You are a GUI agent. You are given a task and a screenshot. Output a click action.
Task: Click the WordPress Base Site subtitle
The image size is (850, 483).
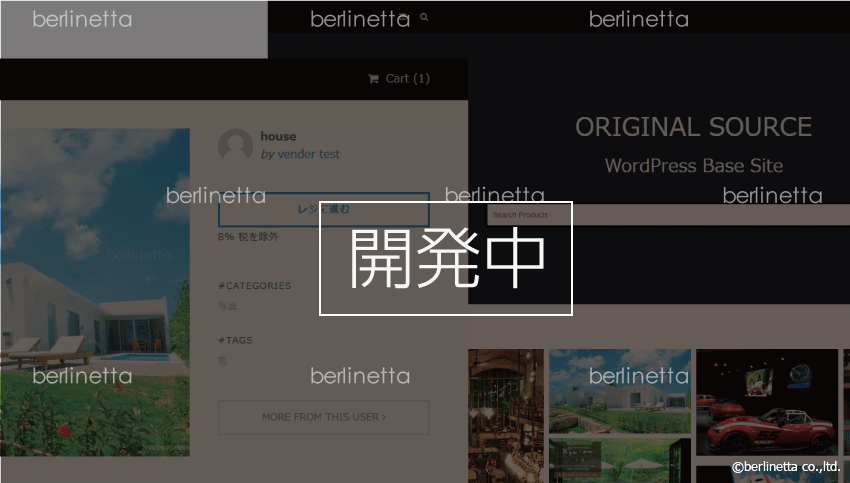(694, 165)
